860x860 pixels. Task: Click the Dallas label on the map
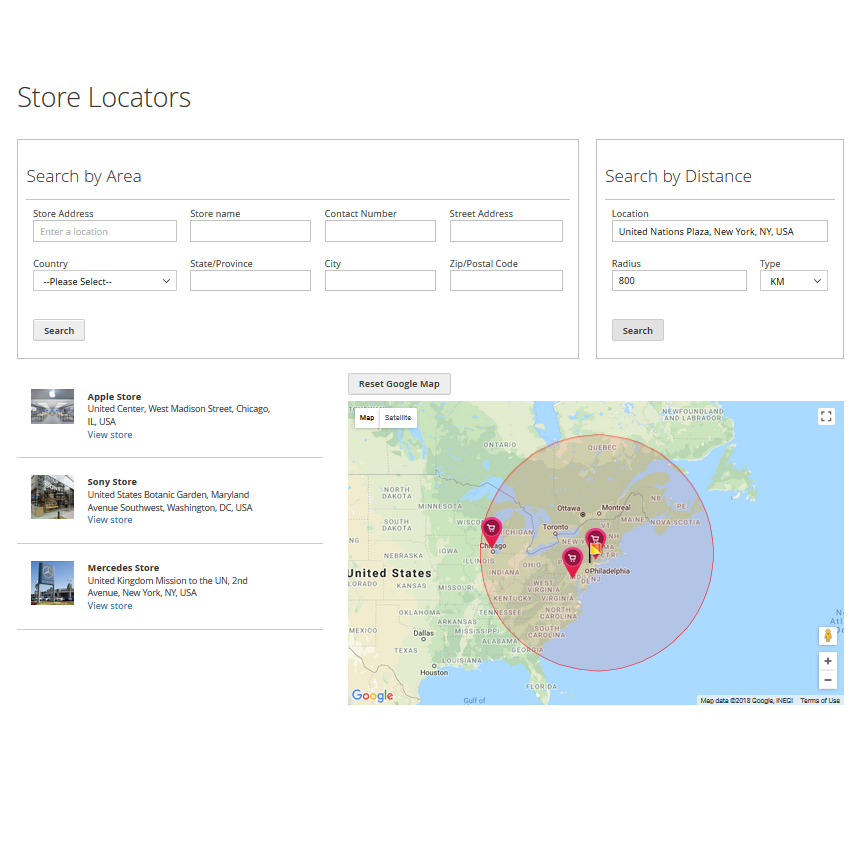[423, 633]
